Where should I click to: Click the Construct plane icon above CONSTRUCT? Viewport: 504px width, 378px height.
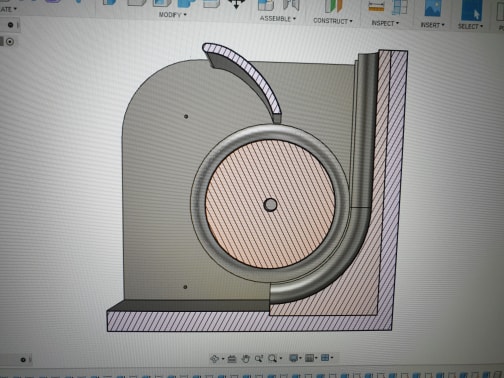click(334, 6)
